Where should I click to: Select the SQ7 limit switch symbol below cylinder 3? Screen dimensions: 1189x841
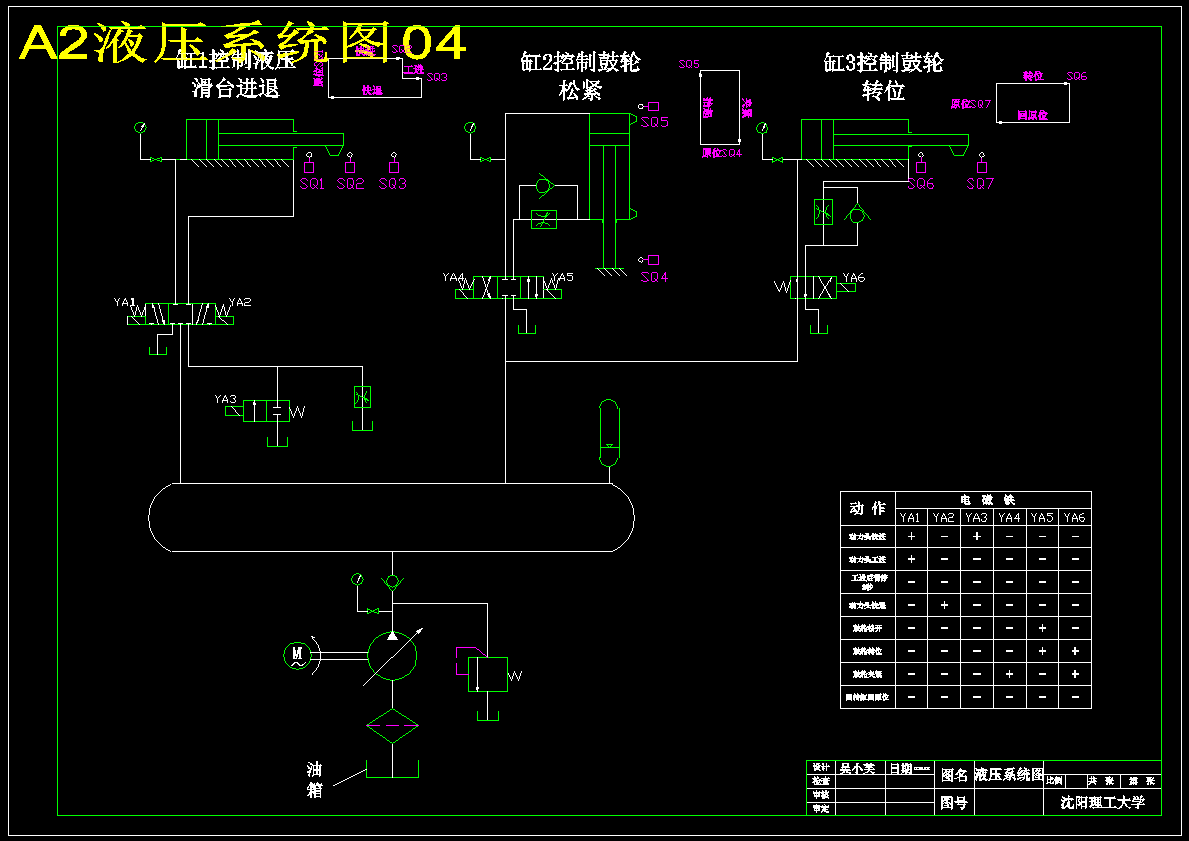982,162
